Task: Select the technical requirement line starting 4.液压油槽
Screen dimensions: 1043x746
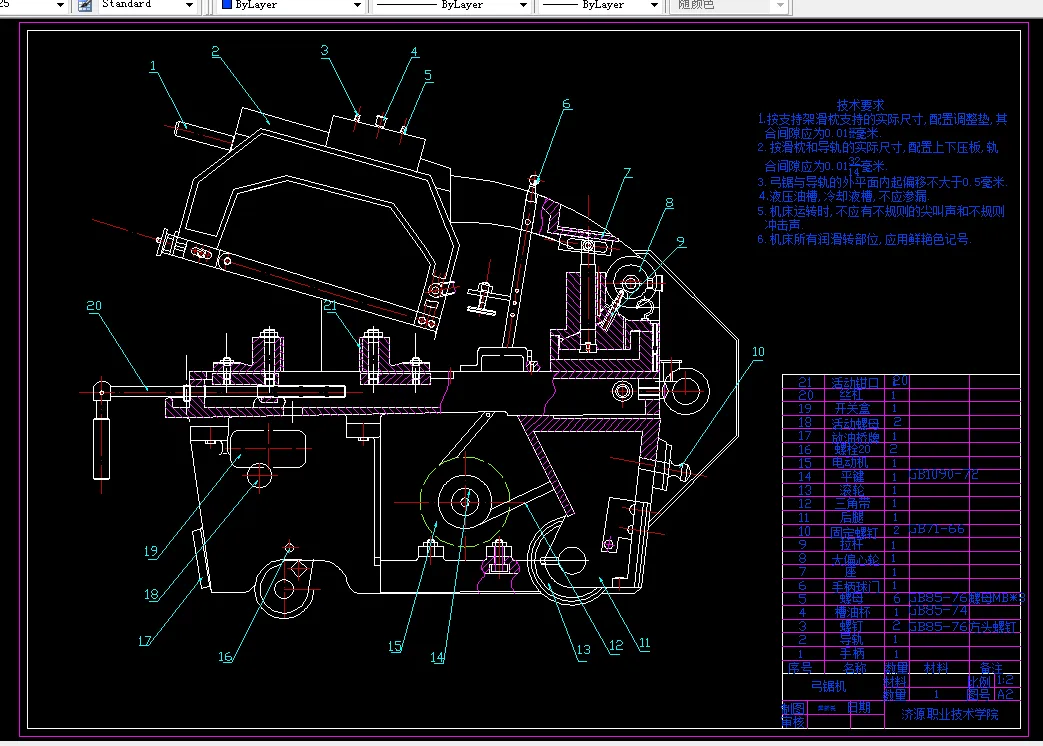Action: (x=843, y=196)
